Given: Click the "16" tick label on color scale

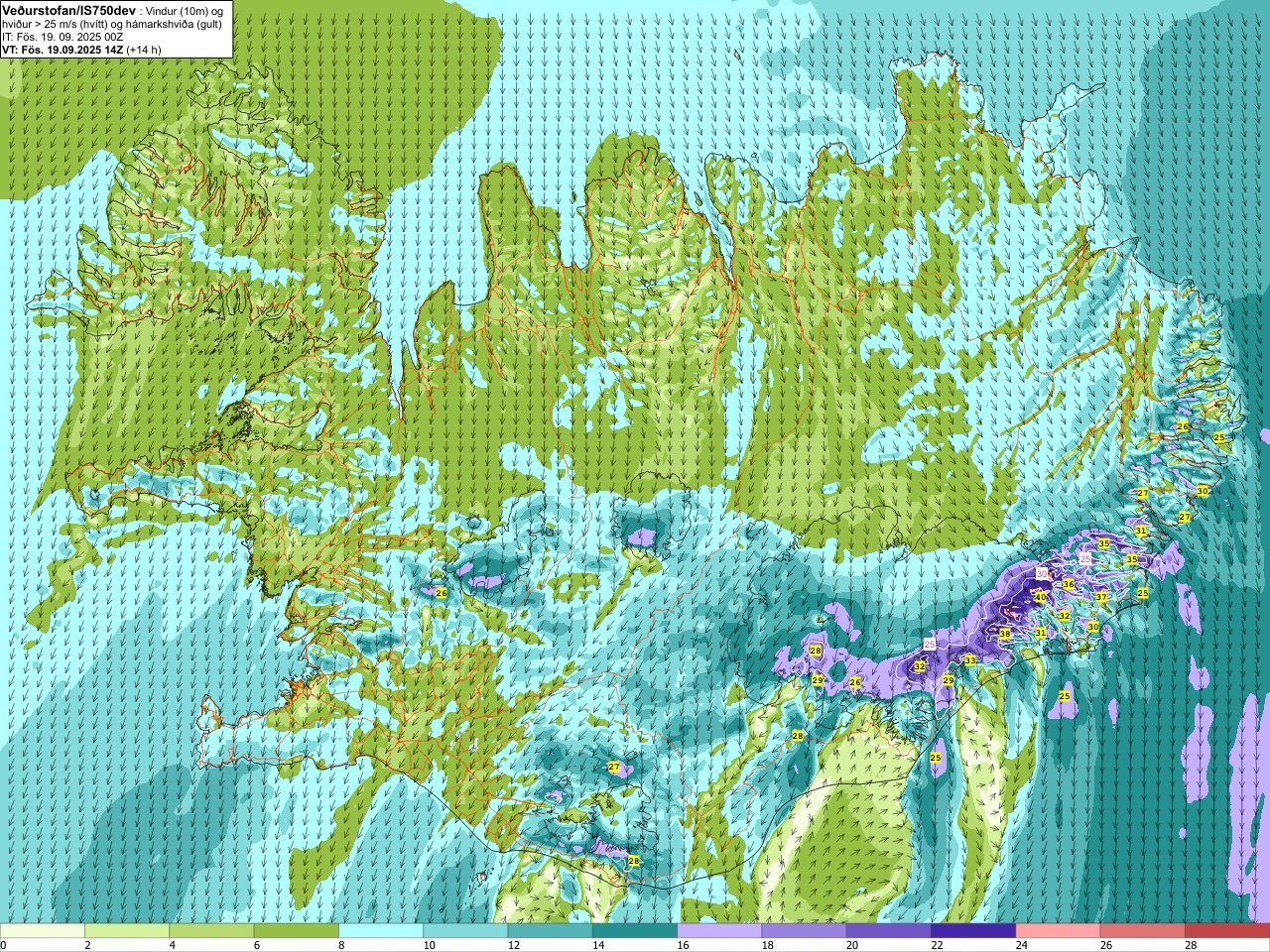Looking at the screenshot, I should [684, 945].
